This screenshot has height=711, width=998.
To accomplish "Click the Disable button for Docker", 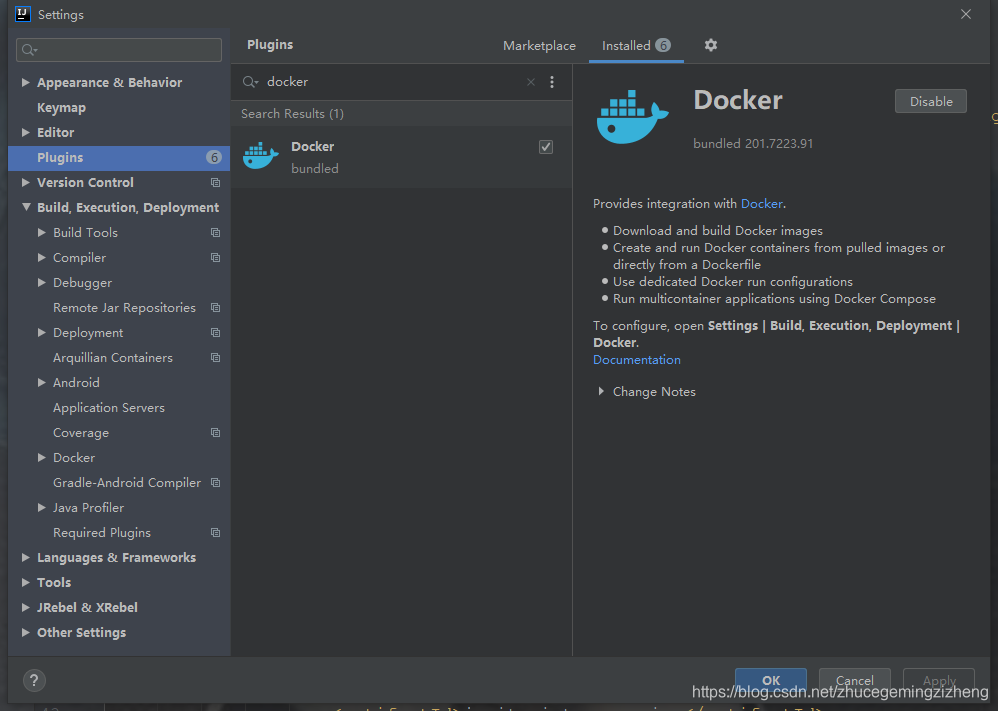I will coord(931,101).
